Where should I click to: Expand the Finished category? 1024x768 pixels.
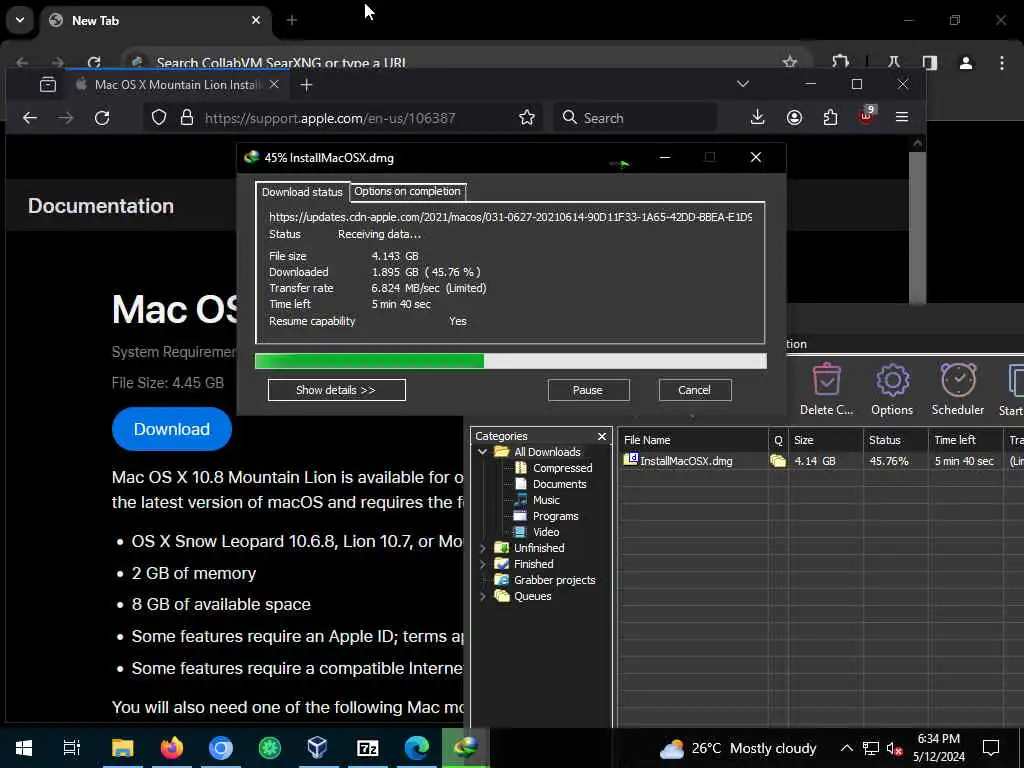483,564
